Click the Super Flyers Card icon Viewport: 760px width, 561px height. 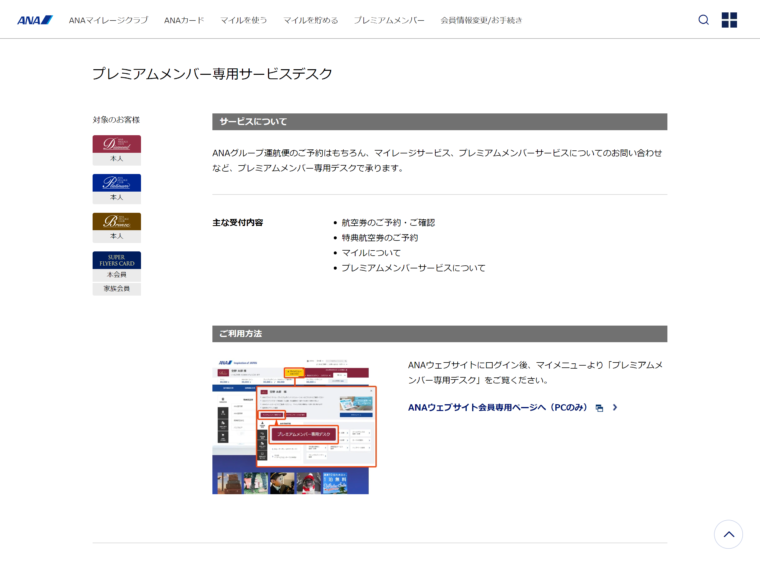coord(117,260)
